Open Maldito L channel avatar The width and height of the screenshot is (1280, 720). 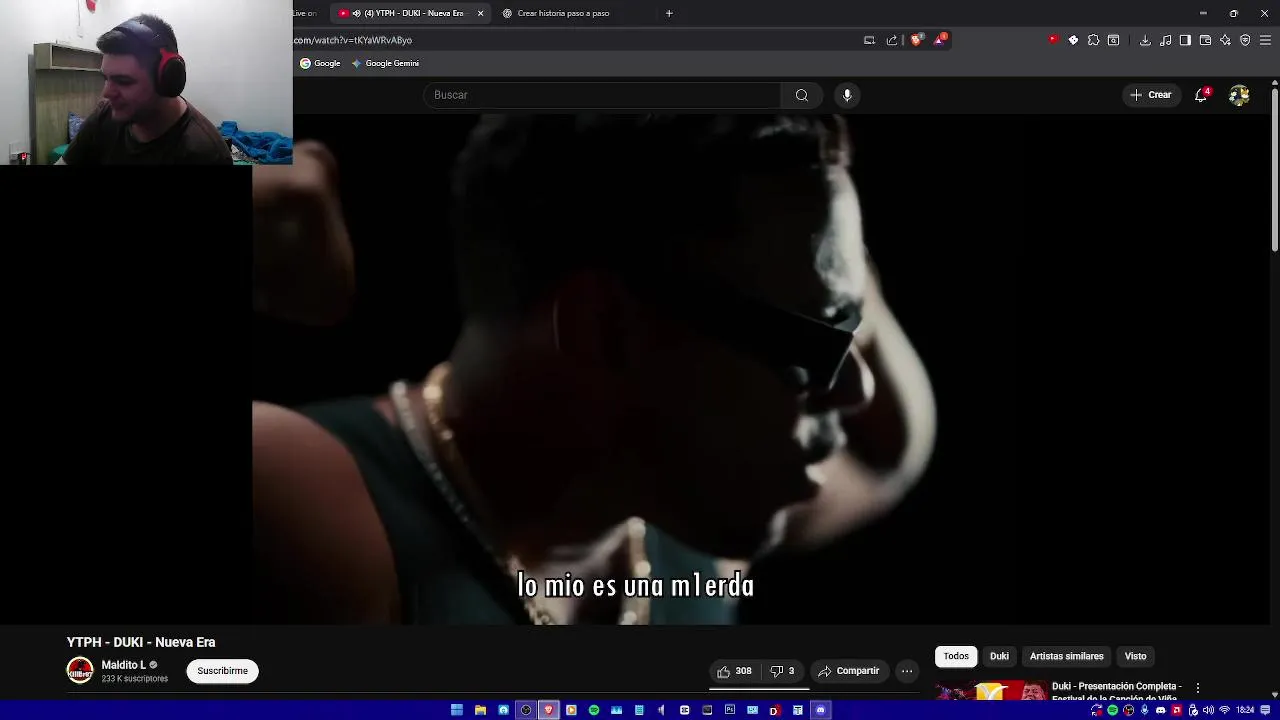80,670
